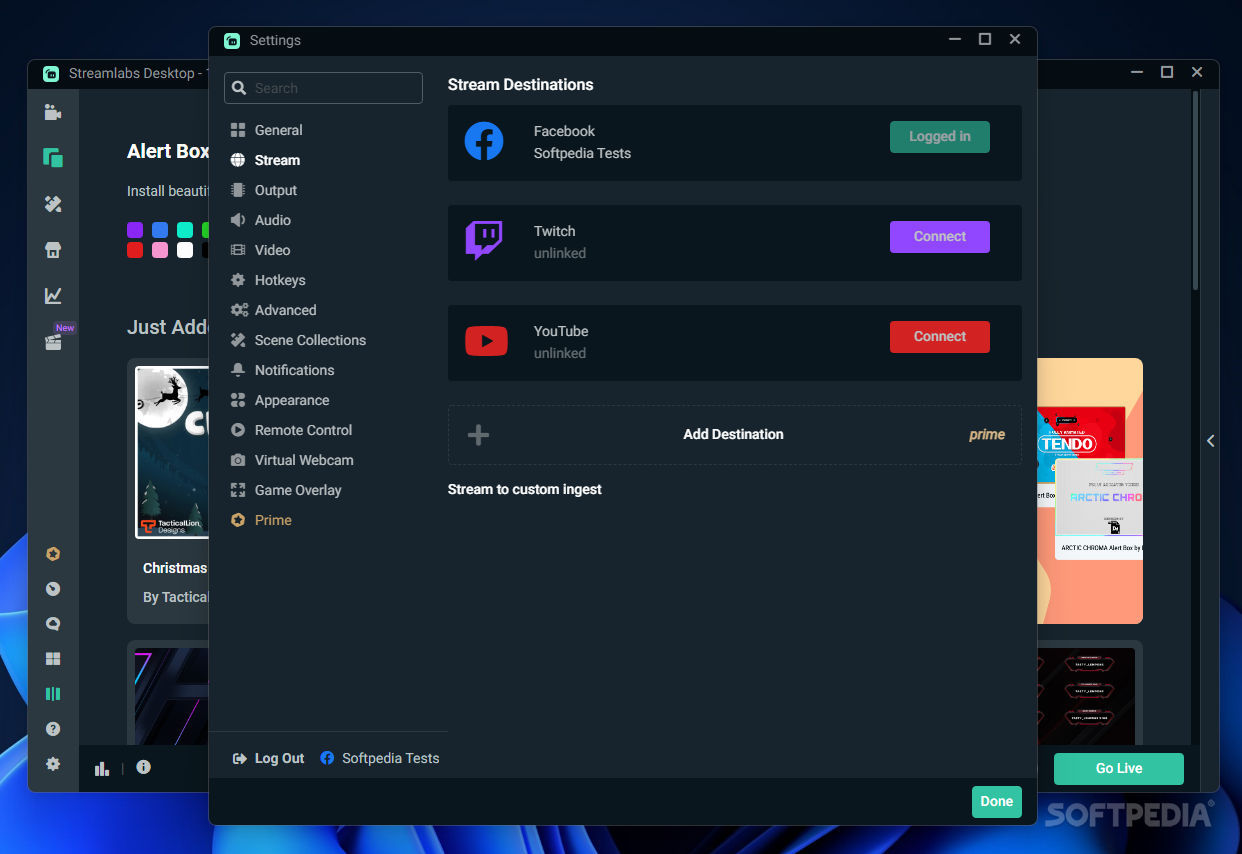Screen dimensions: 1242x854
Task: Connect the Twitch account
Action: 940,237
